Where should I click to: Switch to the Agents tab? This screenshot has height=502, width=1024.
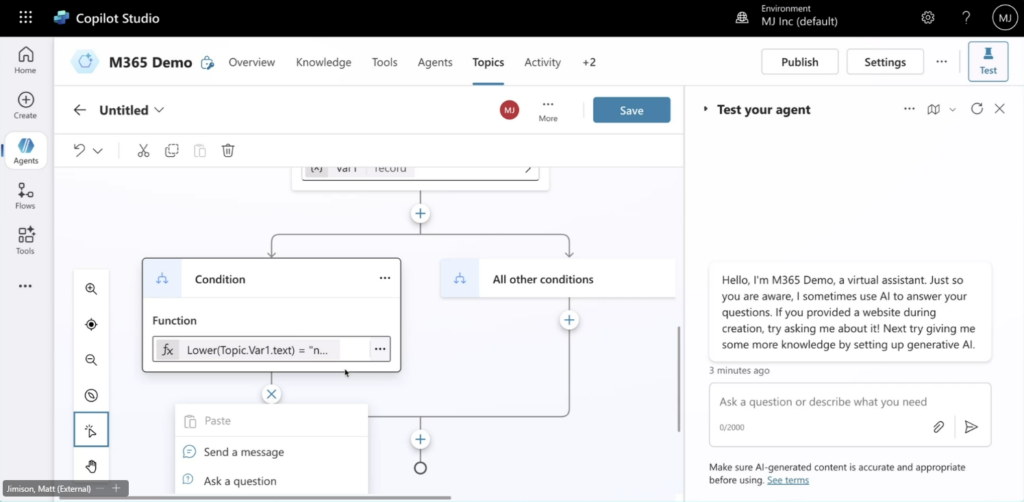tap(435, 62)
